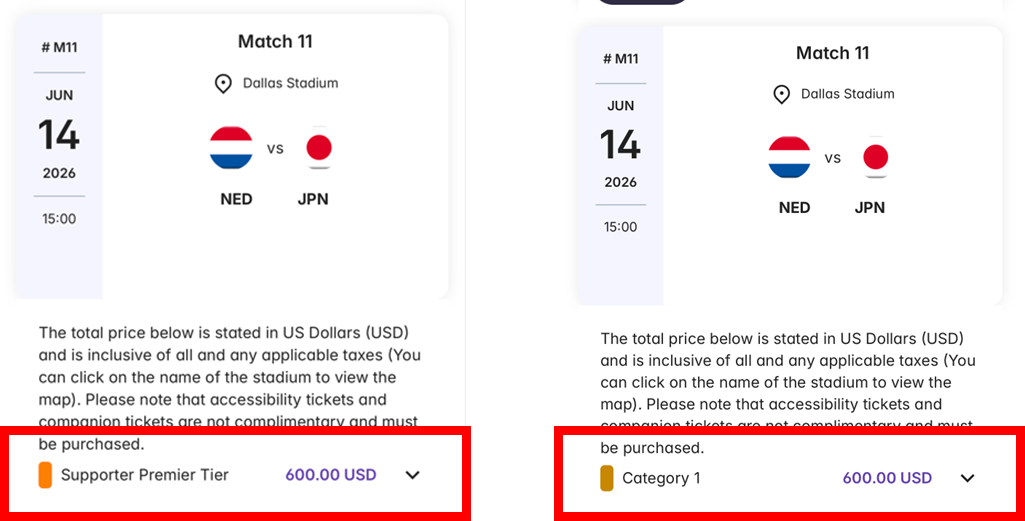This screenshot has width=1025, height=521.
Task: Click the location pin icon in the right panel
Action: [782, 94]
